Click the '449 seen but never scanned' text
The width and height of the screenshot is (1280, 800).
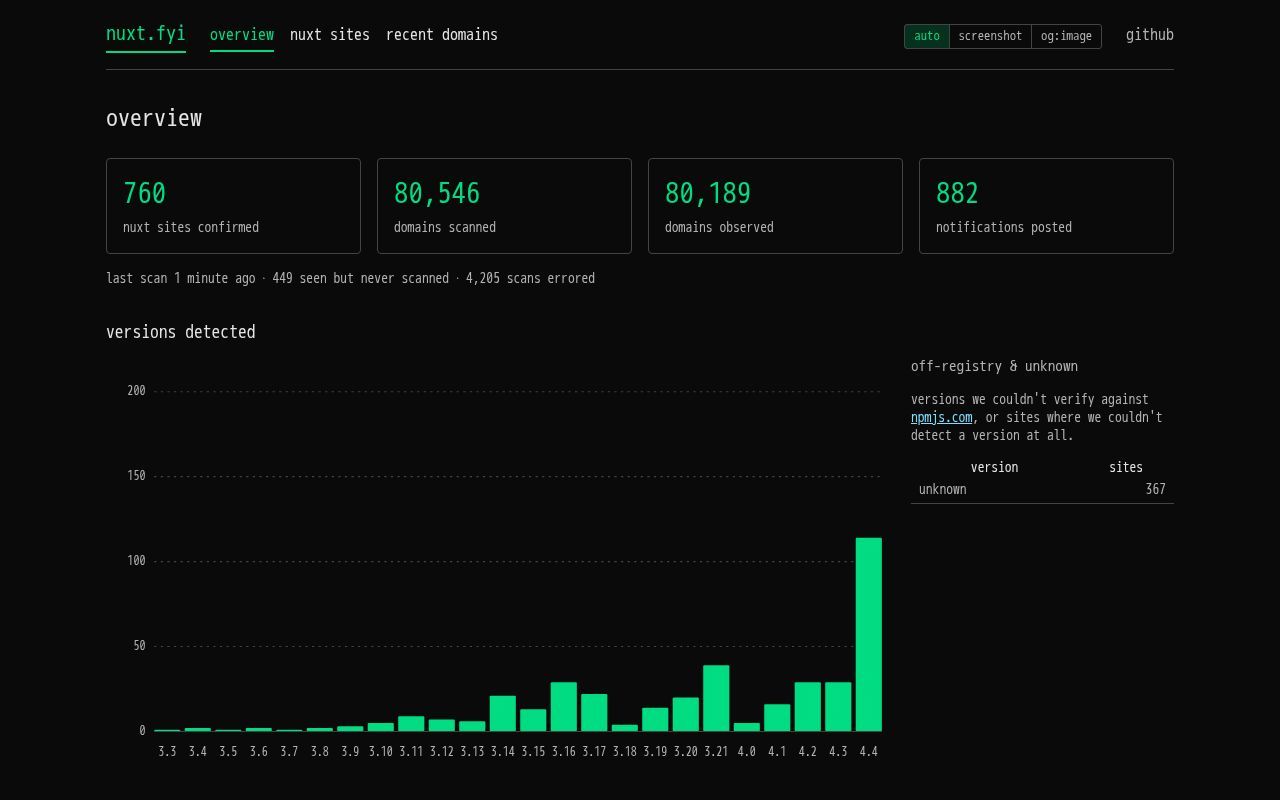[360, 278]
